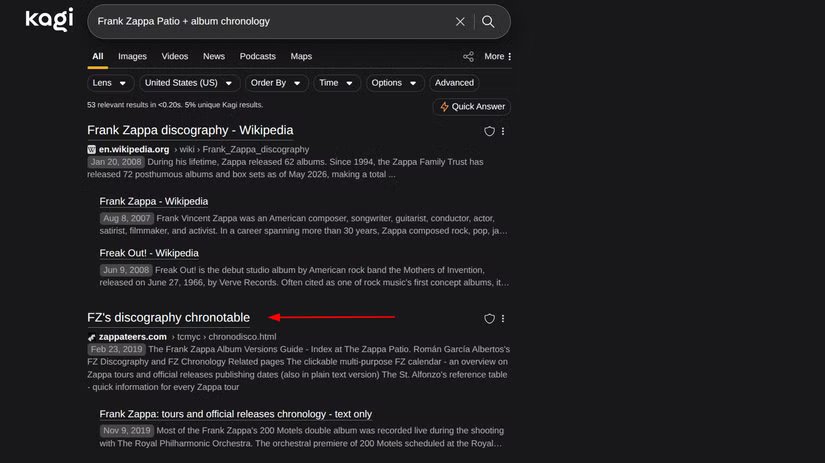Screen dimensions: 825x463
Task: Click the Wikipedia favicon beside en.wikipedia.org
Action: pyautogui.click(x=92, y=149)
